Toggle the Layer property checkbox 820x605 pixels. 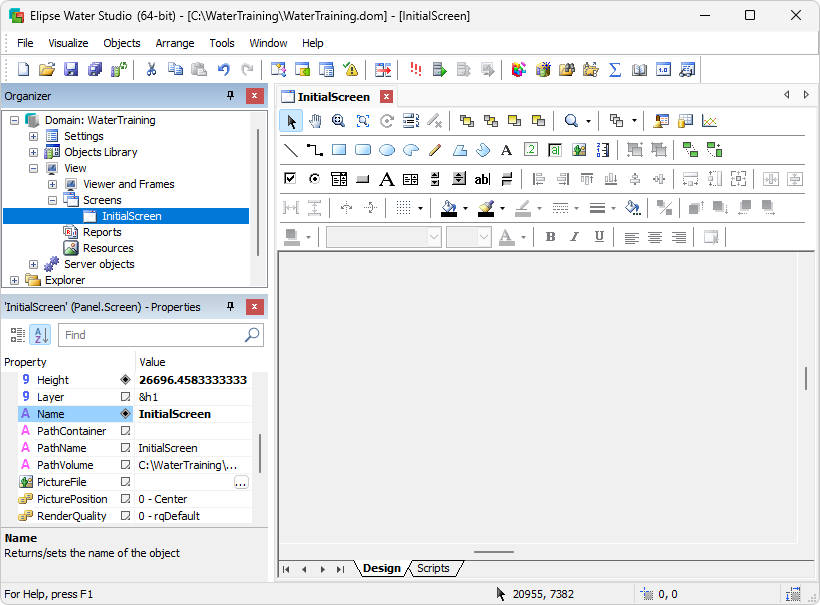(x=124, y=397)
